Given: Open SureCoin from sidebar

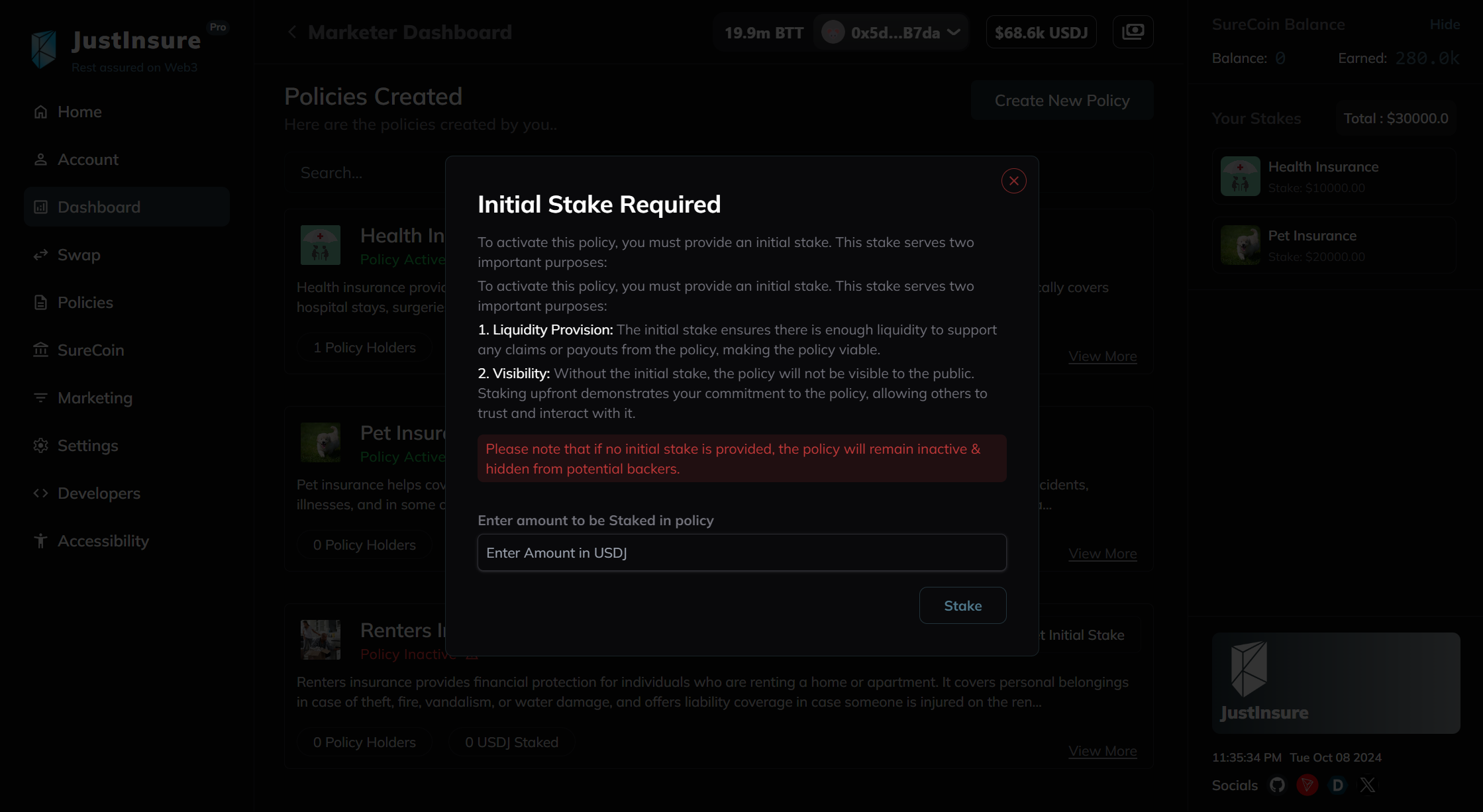Looking at the screenshot, I should [91, 350].
